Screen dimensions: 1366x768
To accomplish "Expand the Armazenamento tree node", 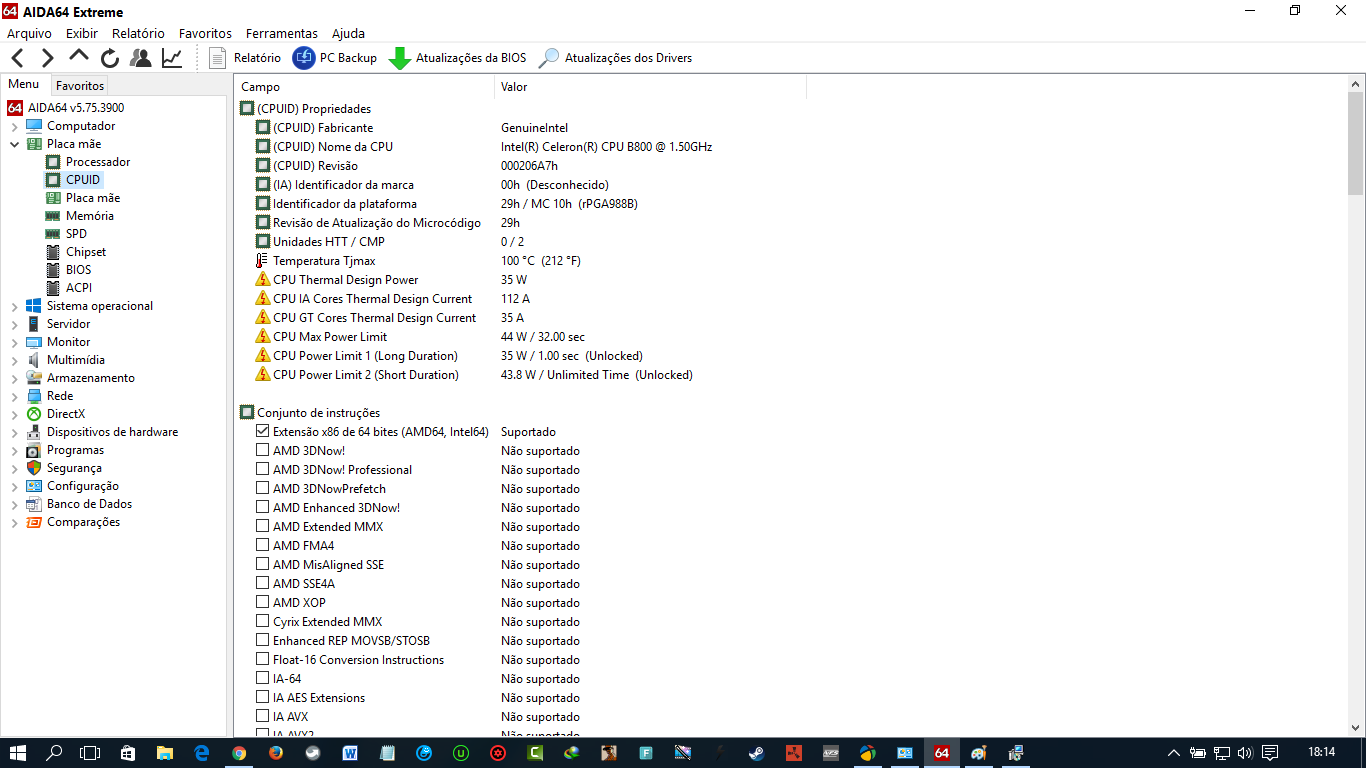I will click(14, 378).
